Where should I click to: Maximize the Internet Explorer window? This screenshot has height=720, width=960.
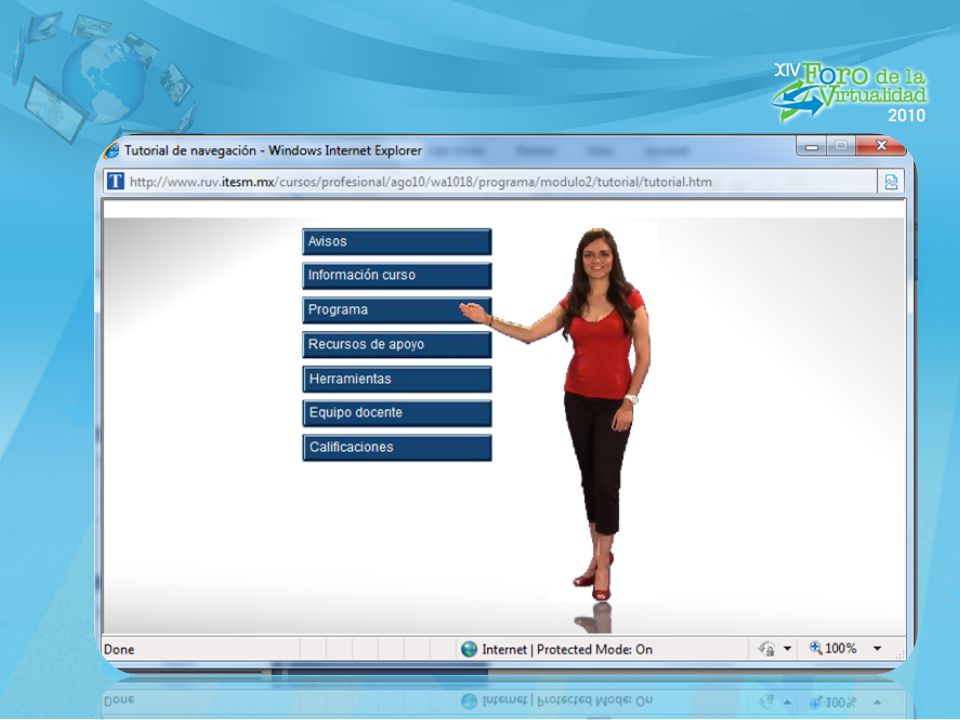841,146
